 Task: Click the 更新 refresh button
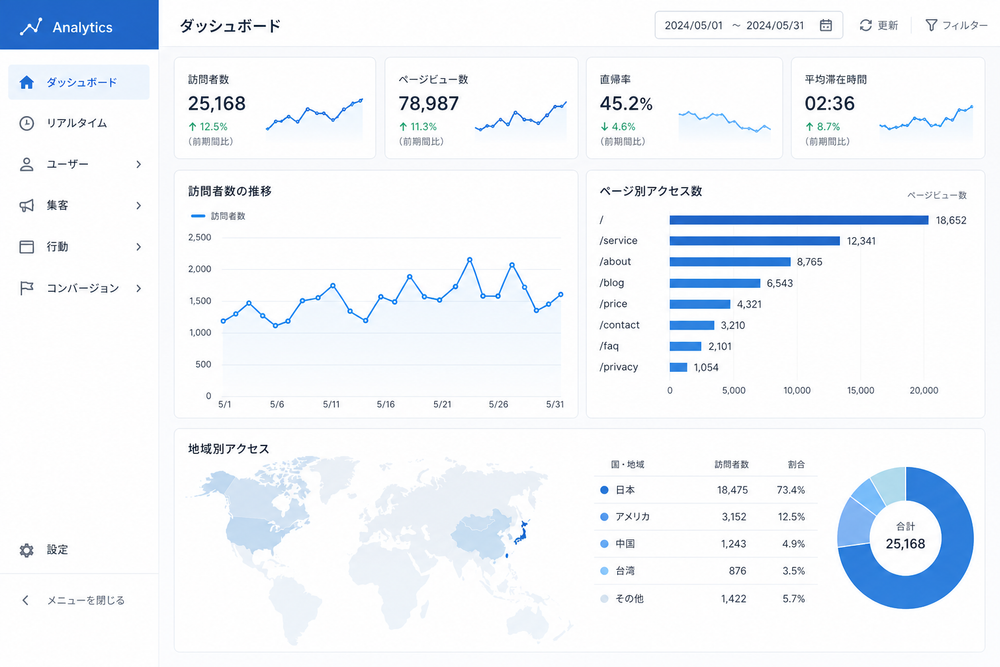click(879, 26)
